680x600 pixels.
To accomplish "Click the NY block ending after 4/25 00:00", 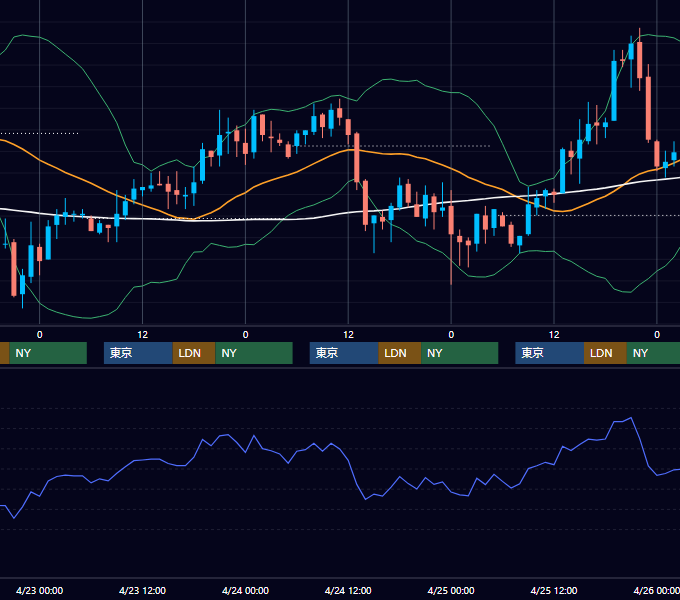I will click(459, 353).
